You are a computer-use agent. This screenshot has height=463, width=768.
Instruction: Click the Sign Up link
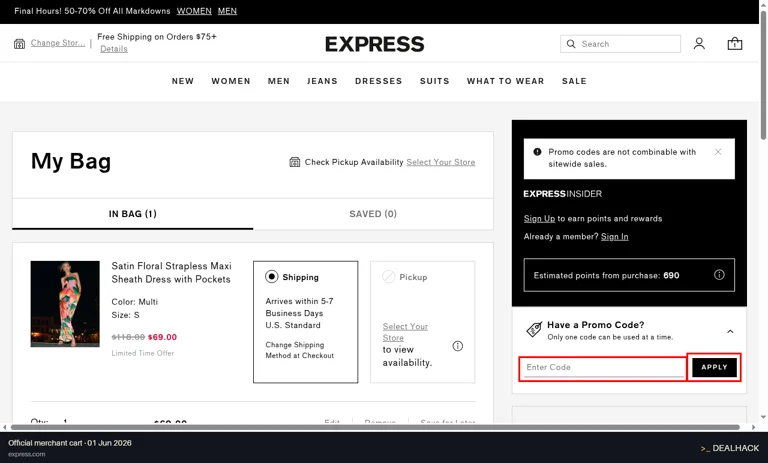[539, 219]
